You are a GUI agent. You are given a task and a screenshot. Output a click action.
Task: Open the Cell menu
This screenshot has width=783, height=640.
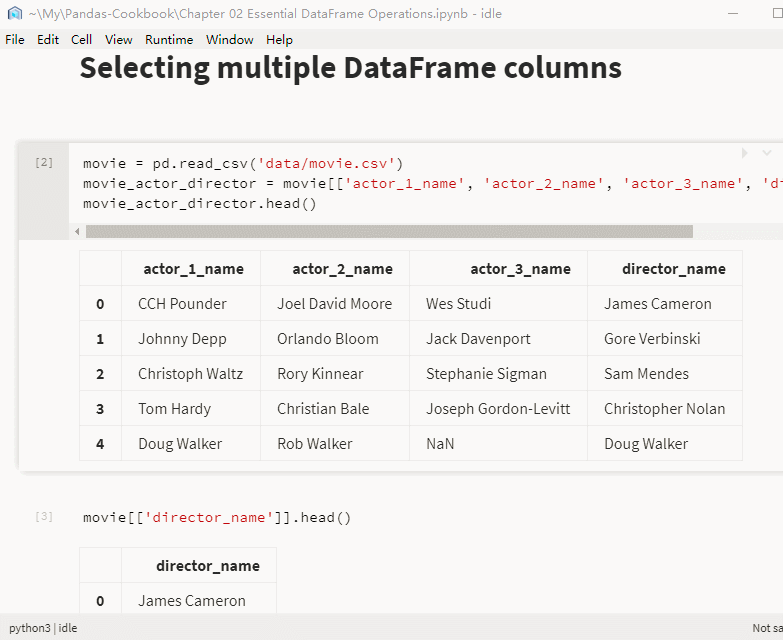82,40
